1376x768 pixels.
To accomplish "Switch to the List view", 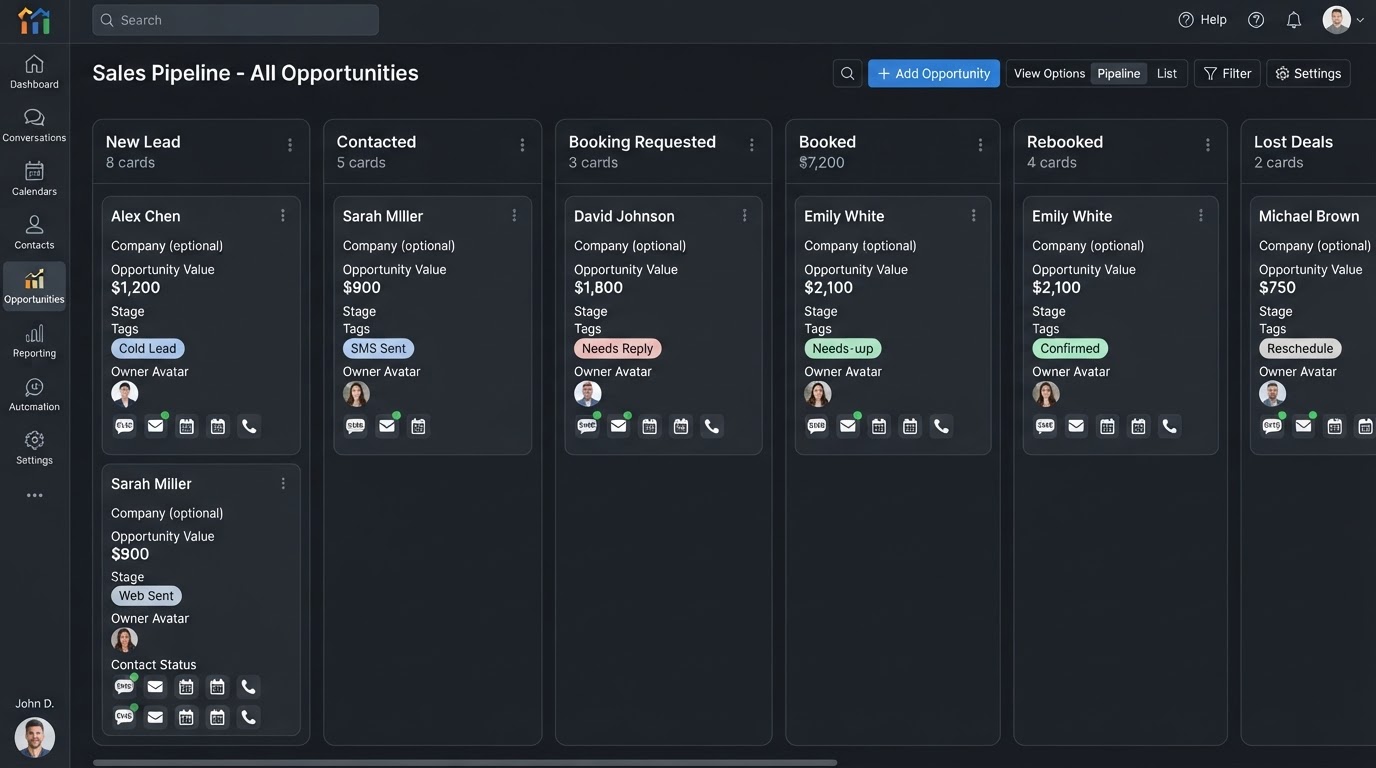I will click(1167, 73).
